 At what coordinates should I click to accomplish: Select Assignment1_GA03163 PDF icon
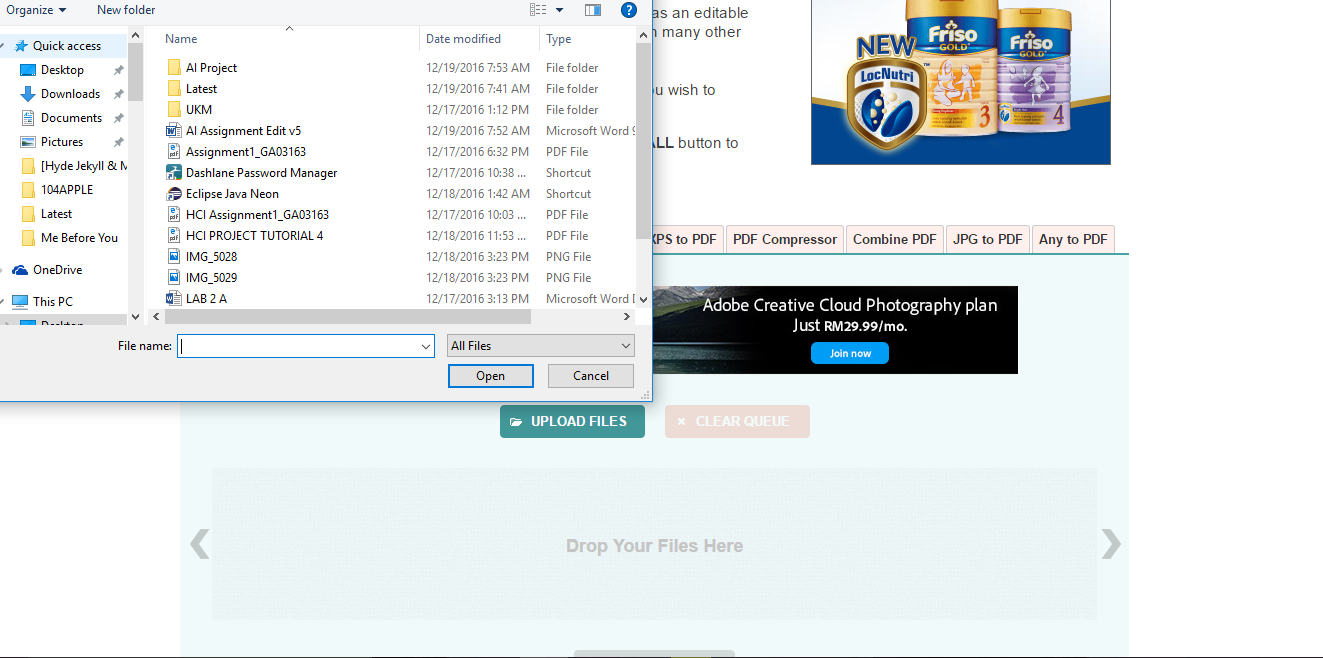click(174, 152)
